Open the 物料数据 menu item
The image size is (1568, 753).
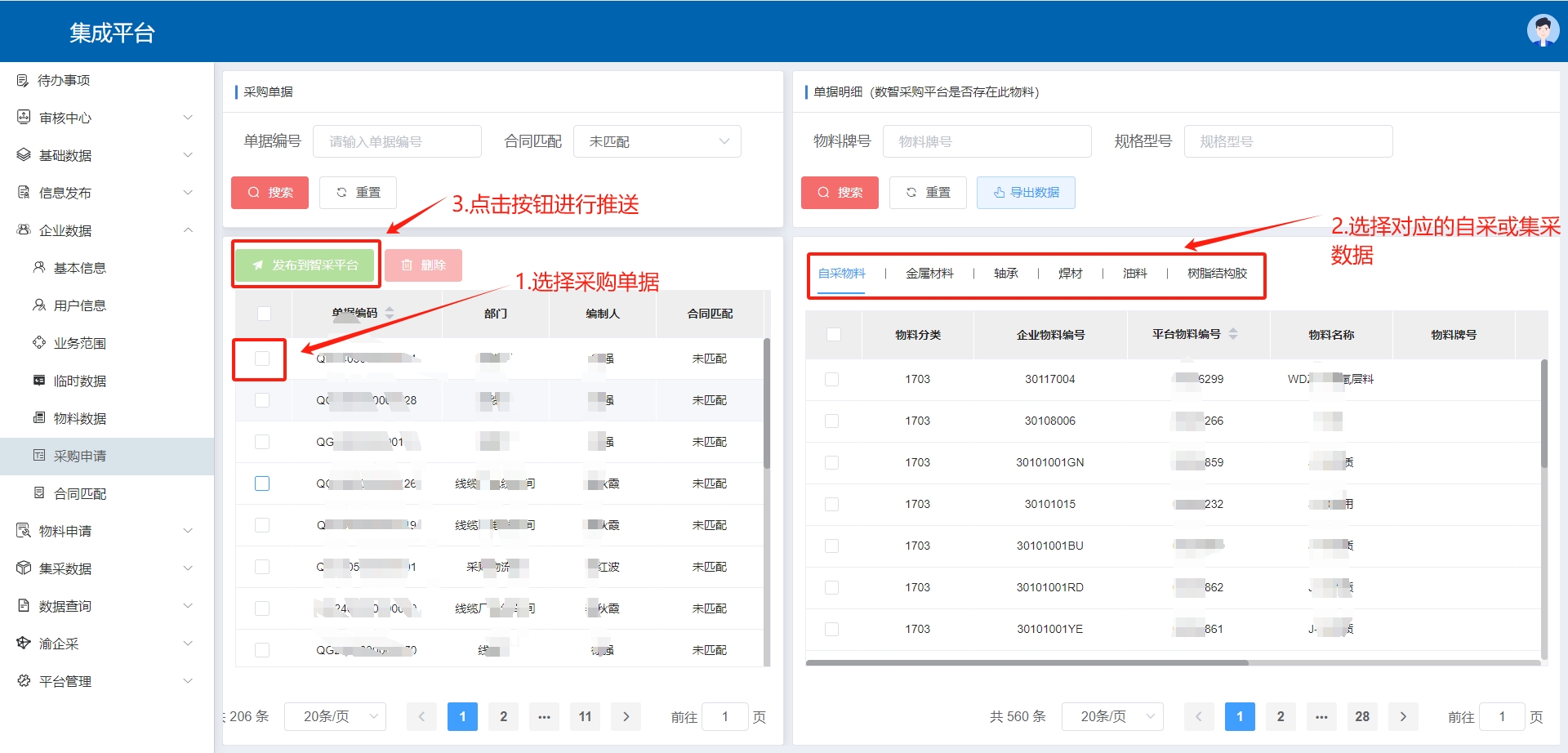click(x=80, y=418)
